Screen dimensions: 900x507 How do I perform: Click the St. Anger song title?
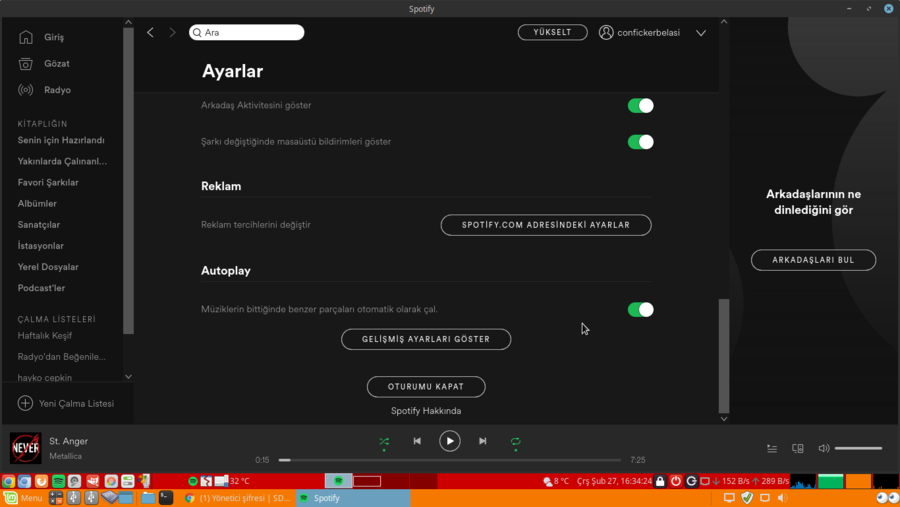(x=68, y=442)
